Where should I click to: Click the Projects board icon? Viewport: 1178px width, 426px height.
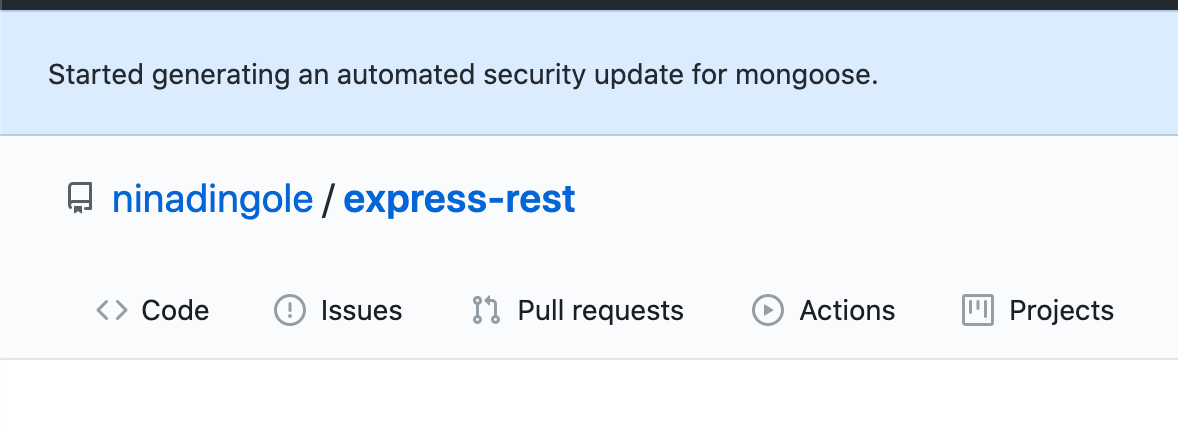point(977,311)
